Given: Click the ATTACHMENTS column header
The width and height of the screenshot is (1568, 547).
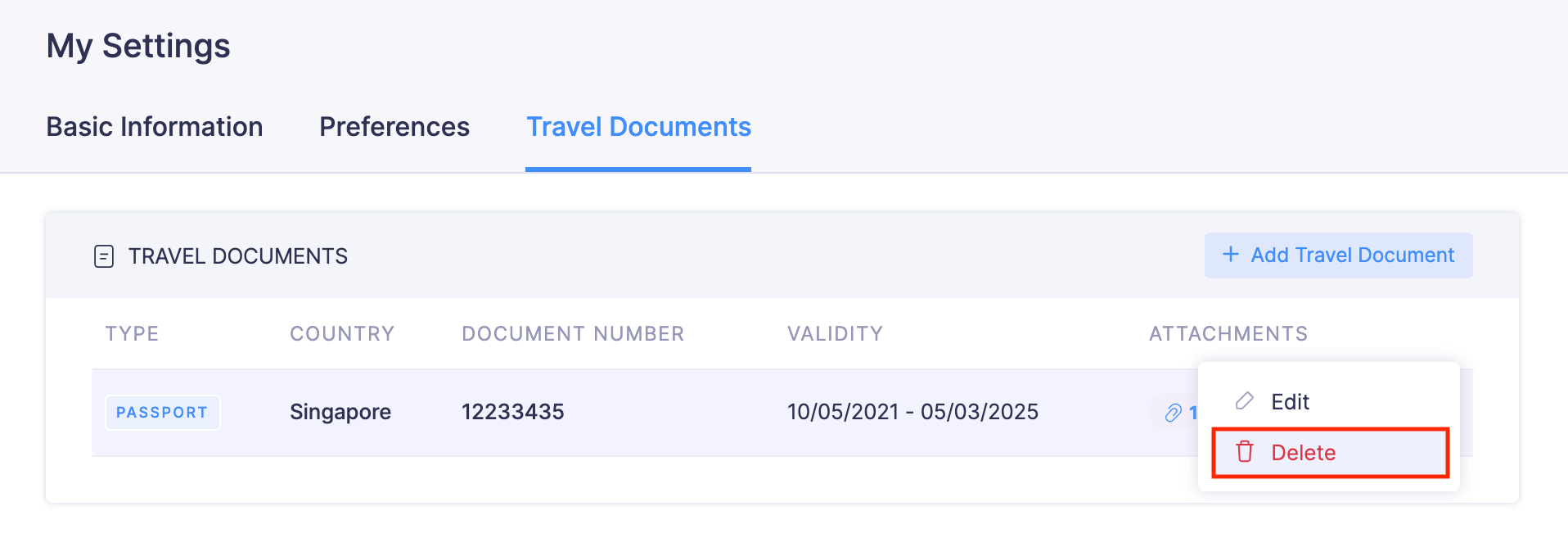Looking at the screenshot, I should click(x=1228, y=334).
